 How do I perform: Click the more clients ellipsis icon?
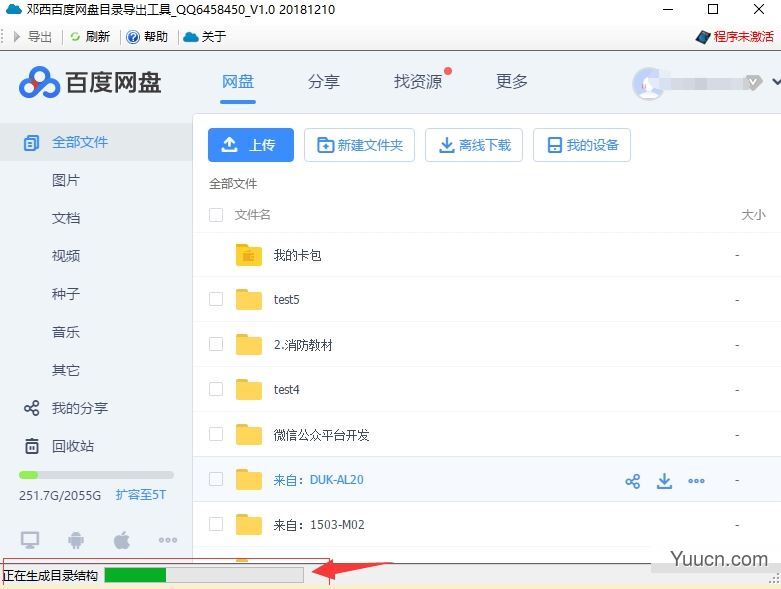(168, 540)
